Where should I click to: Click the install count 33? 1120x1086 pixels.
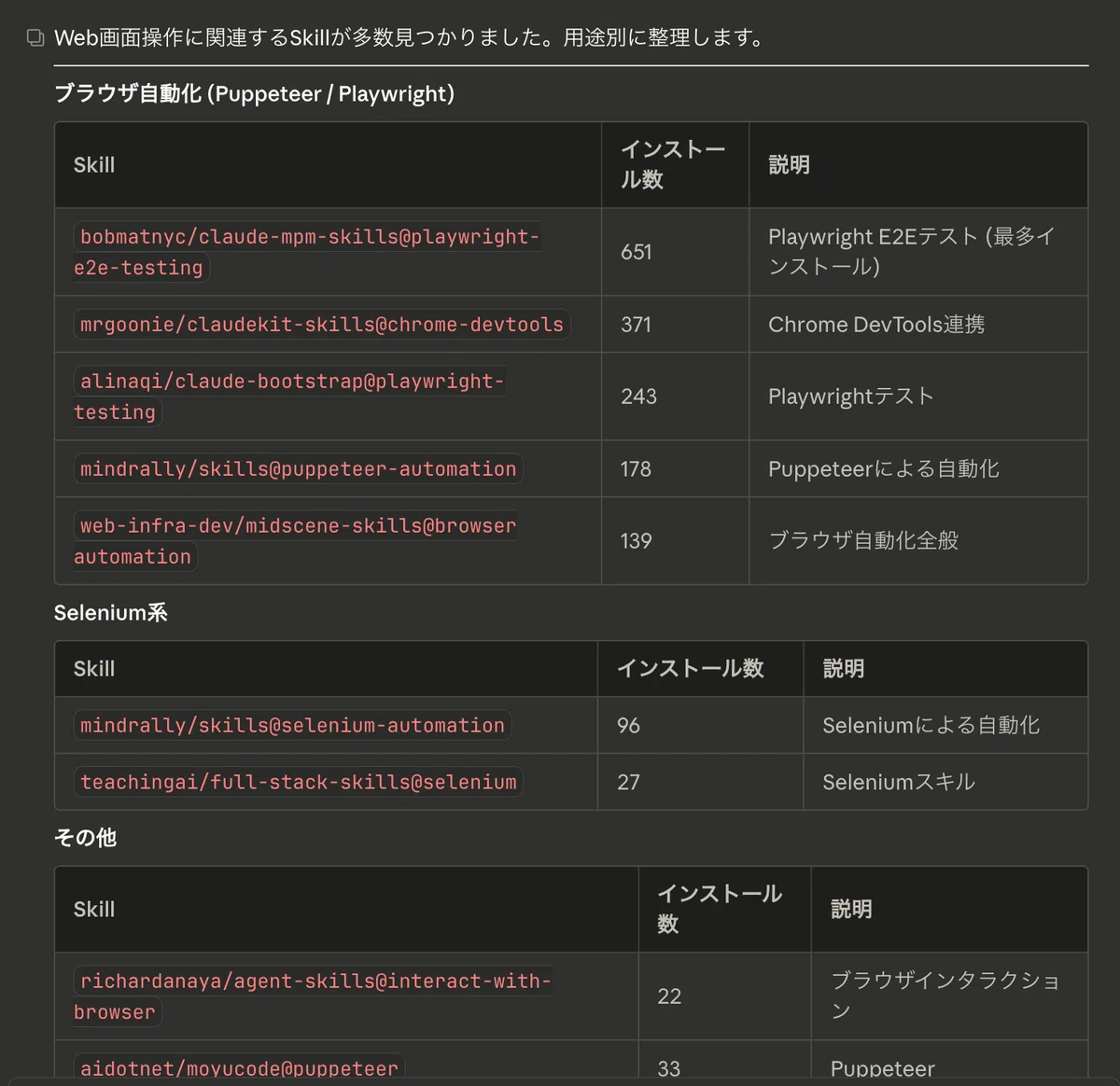click(x=669, y=1069)
